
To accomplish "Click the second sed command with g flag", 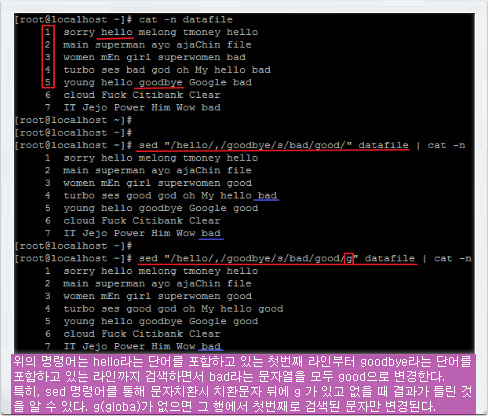I will click(277, 258).
